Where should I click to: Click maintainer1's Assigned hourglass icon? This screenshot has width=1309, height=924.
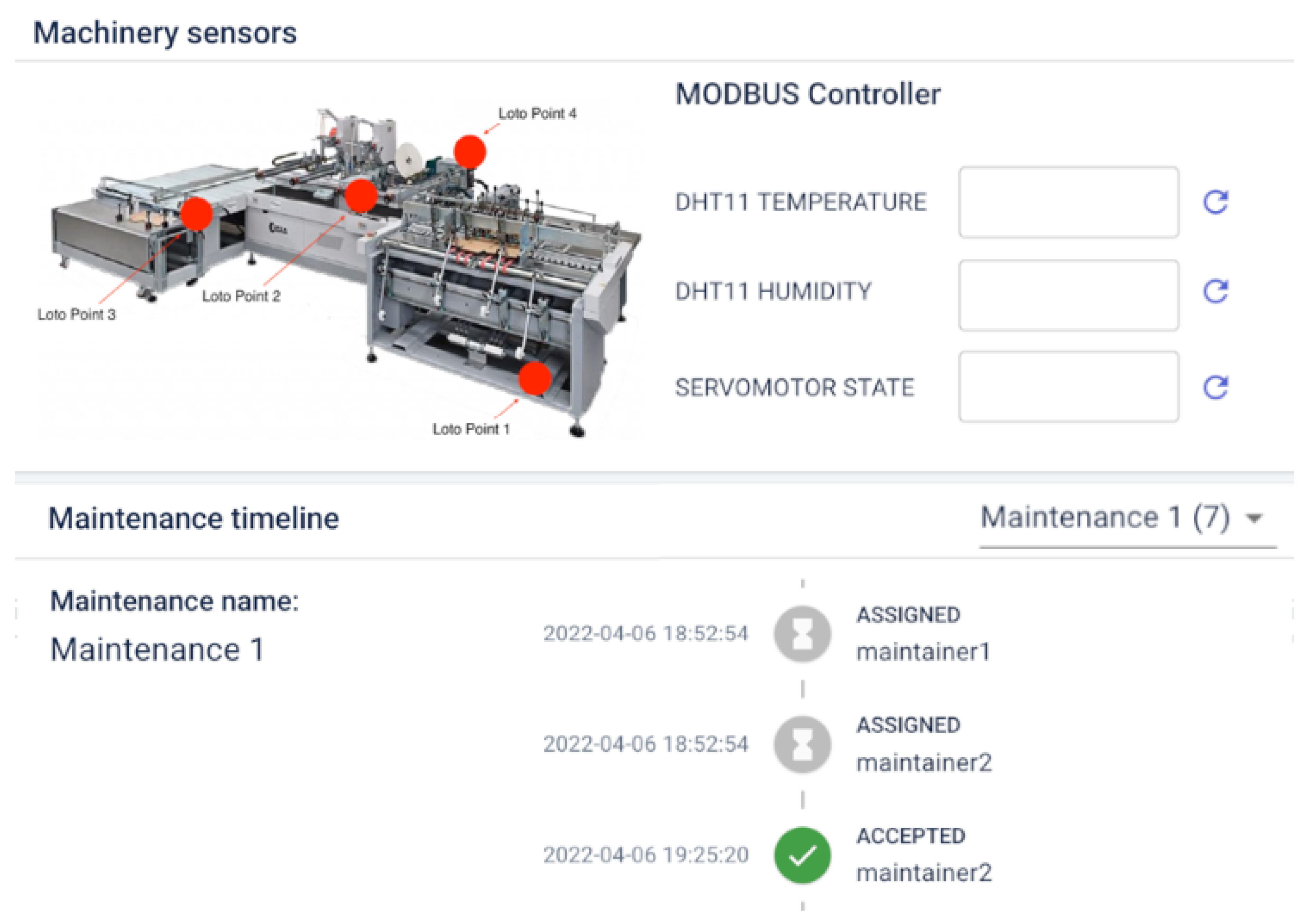pyautogui.click(x=802, y=633)
